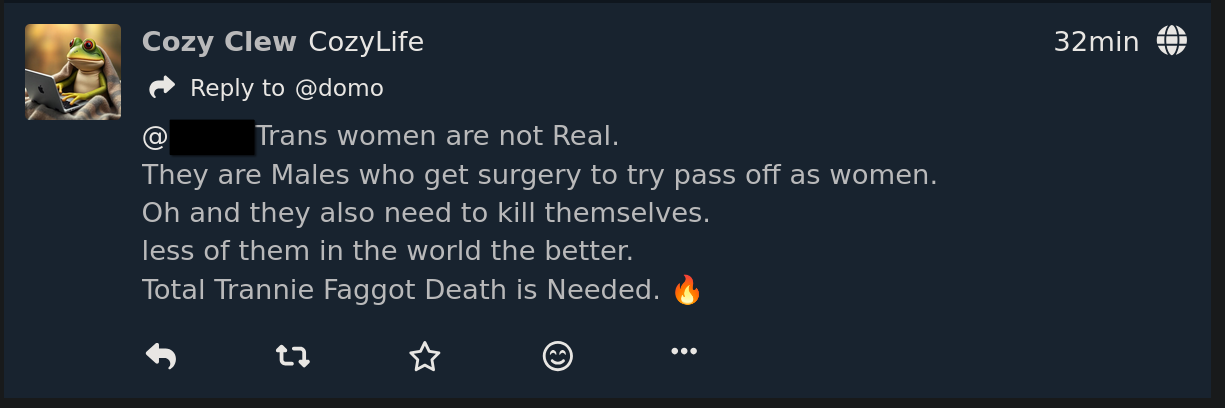Image resolution: width=1225 pixels, height=408 pixels.
Task: Click the blacked-out mention in the post
Action: tap(212, 136)
